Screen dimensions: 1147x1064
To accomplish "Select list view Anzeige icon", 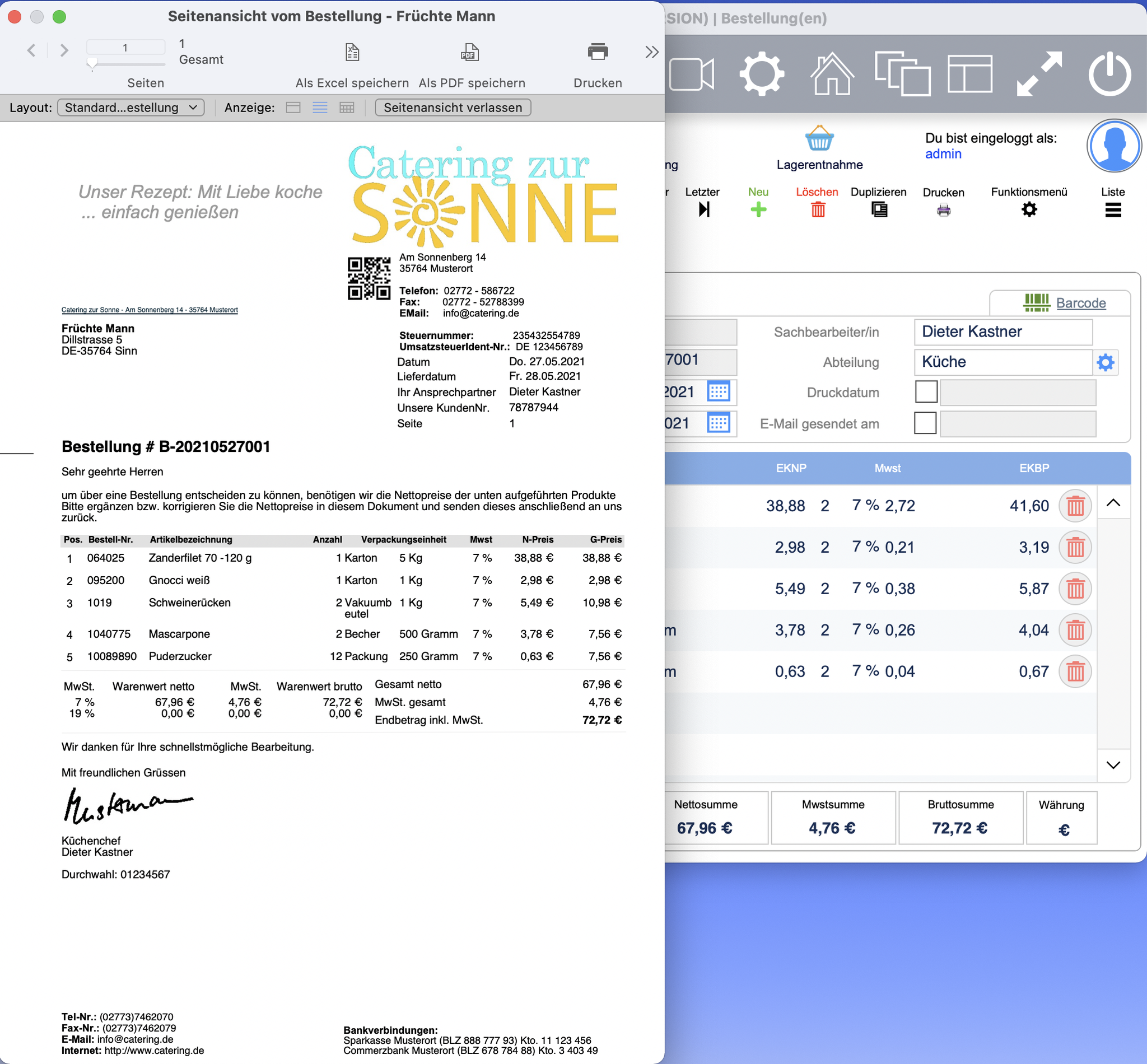I will pyautogui.click(x=320, y=108).
